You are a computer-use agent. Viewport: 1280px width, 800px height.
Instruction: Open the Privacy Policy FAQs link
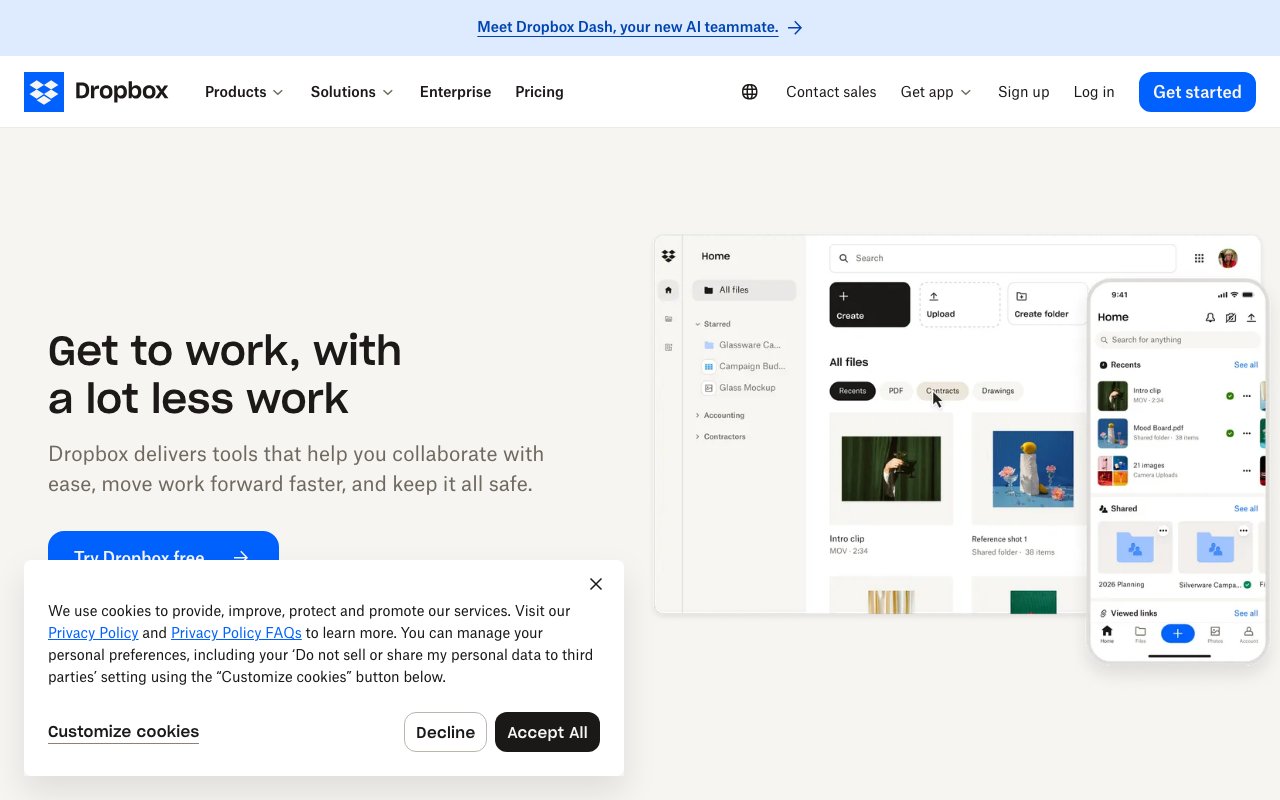[x=236, y=633]
